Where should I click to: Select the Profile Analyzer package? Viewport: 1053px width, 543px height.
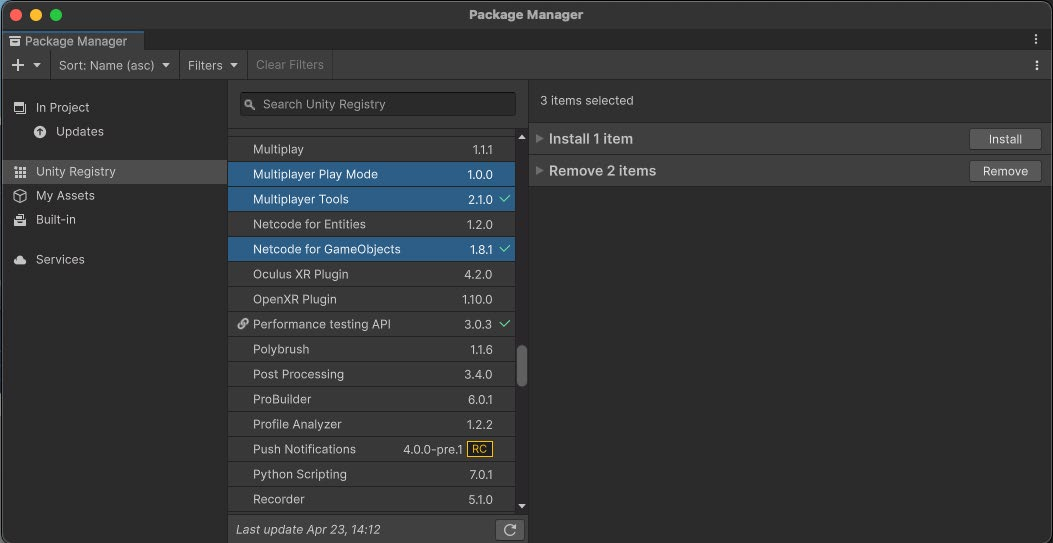(371, 424)
